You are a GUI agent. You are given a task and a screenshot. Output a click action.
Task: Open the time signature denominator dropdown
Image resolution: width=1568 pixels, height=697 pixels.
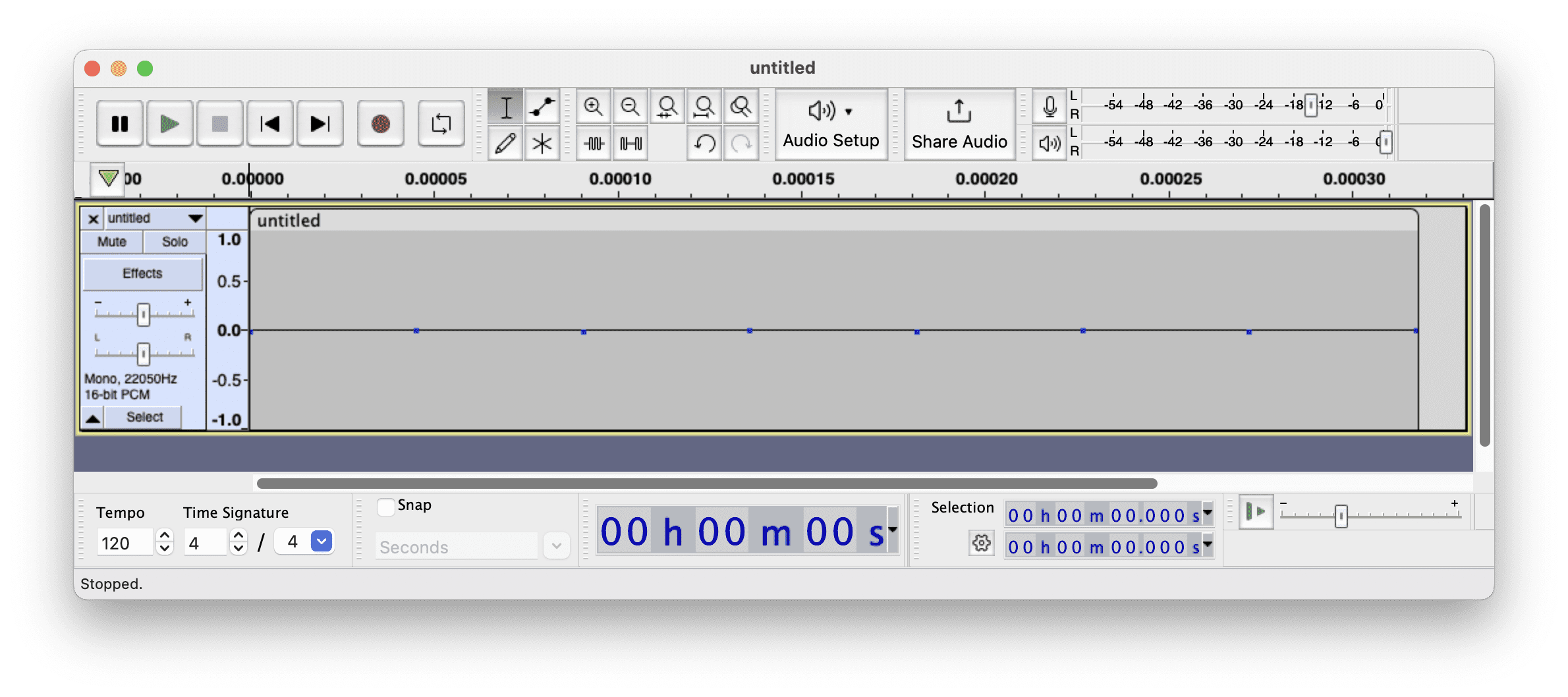tap(322, 542)
